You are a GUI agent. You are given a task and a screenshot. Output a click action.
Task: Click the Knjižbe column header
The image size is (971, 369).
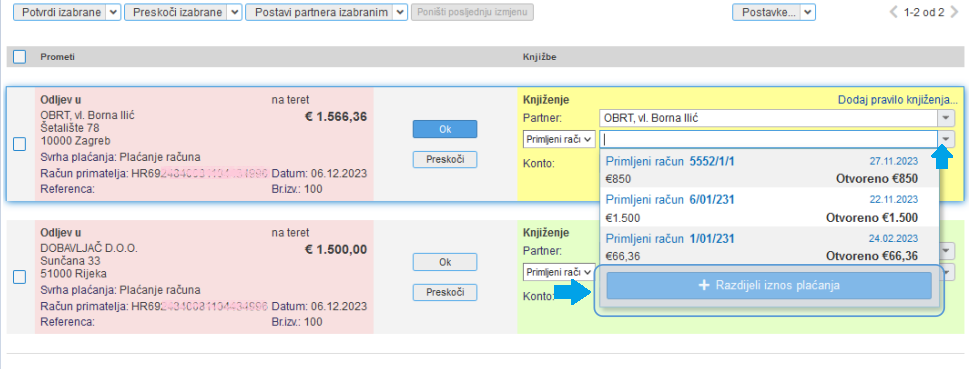coord(539,57)
